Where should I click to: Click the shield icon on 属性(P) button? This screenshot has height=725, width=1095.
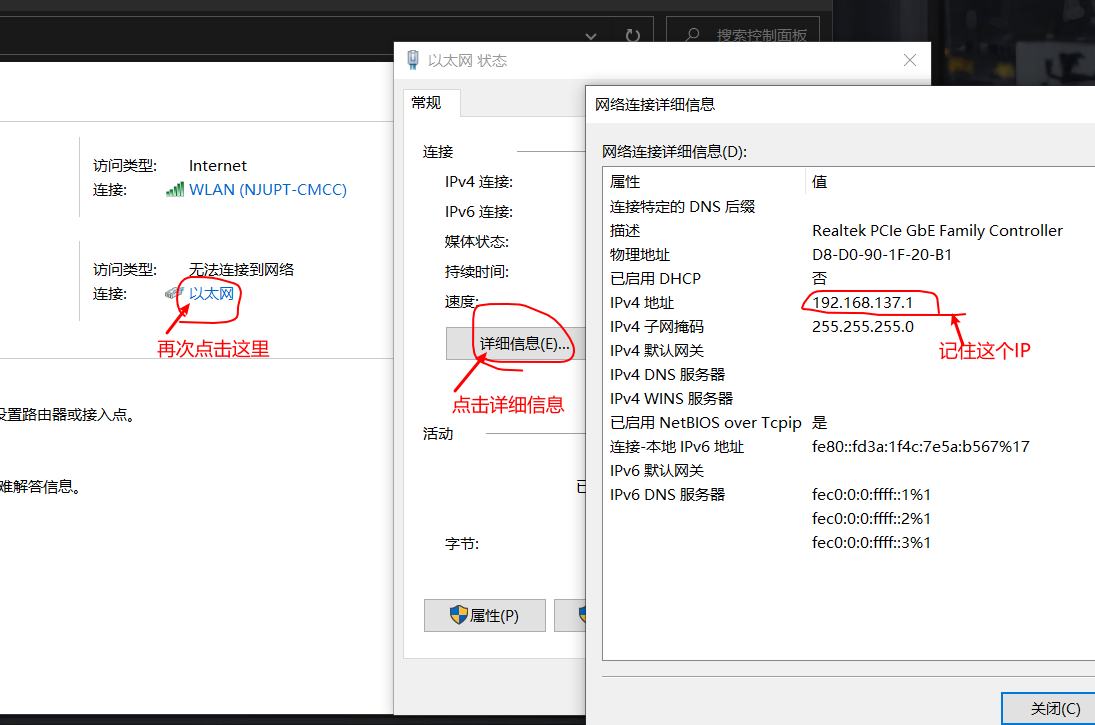pos(459,615)
